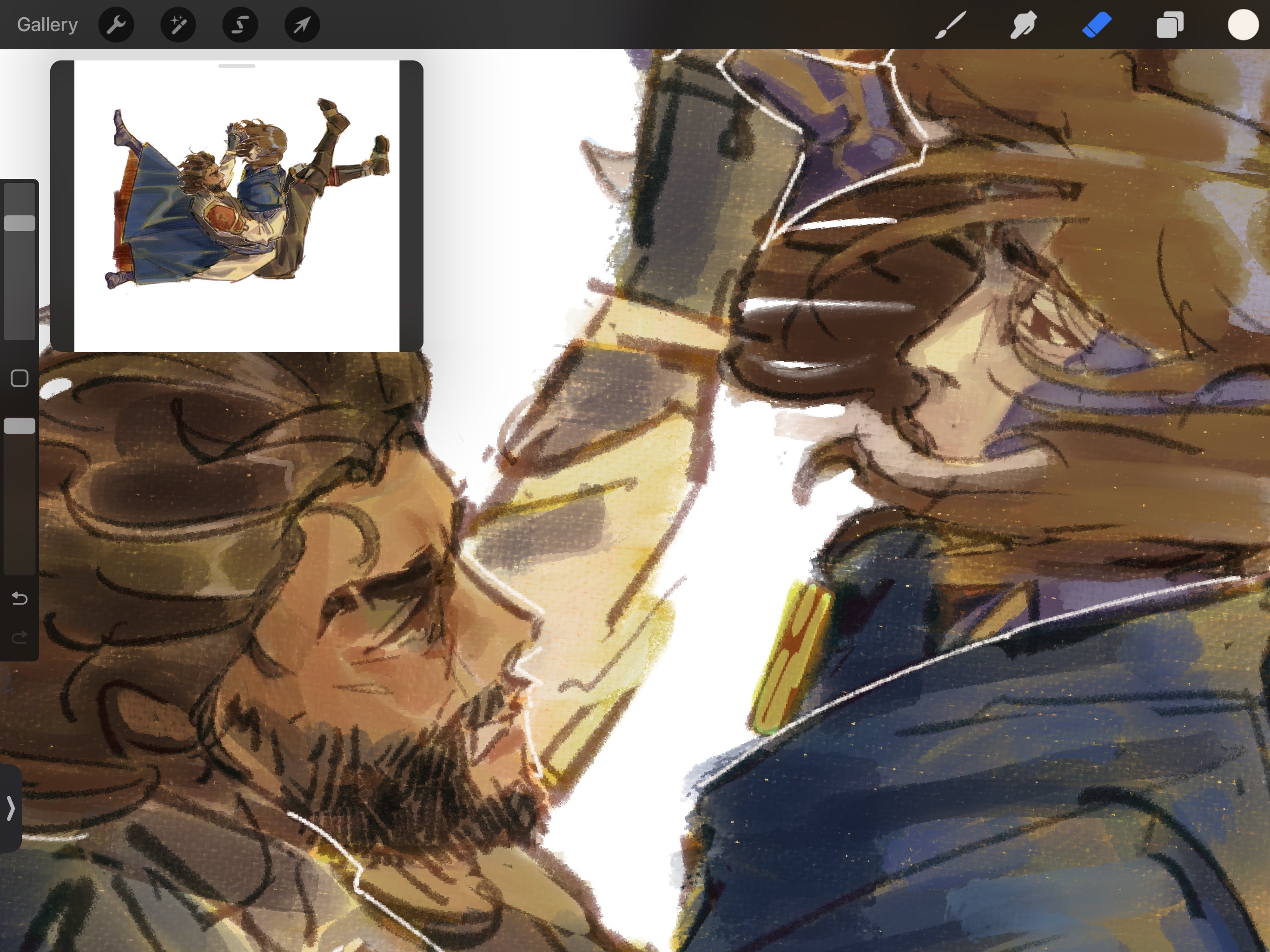Return to the Gallery
Viewport: 1270px width, 952px height.
click(47, 25)
